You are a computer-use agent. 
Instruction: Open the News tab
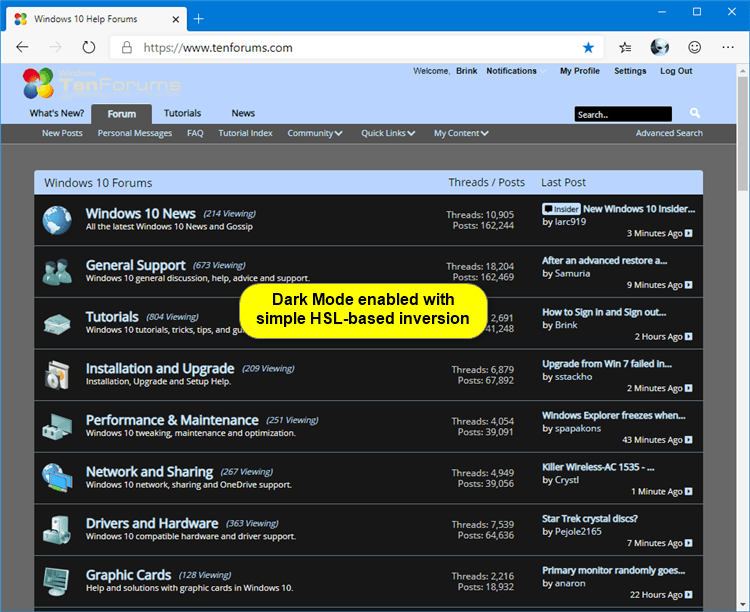click(x=243, y=113)
